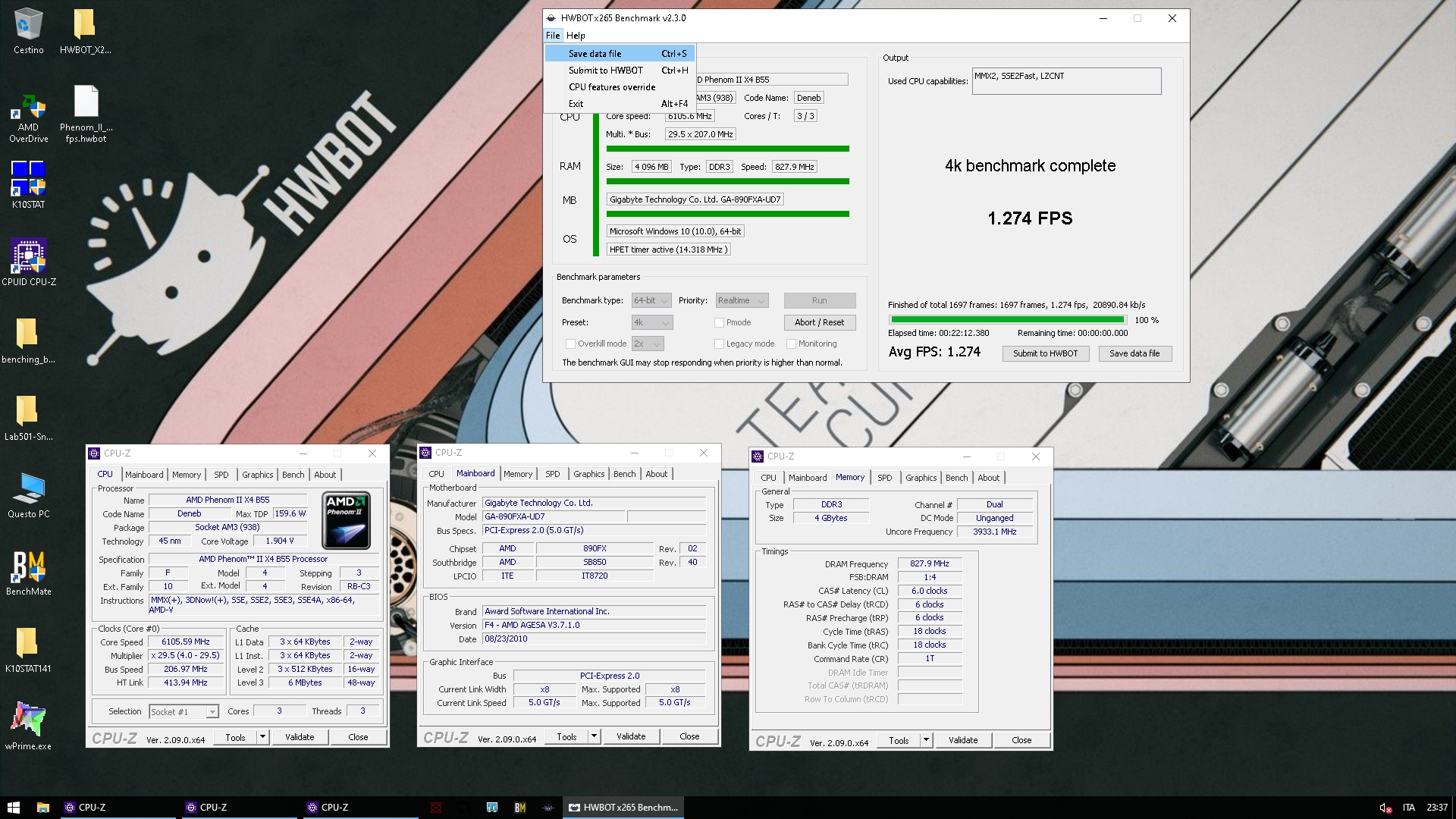
Task: Select the Phenom_II fps.hwbot file icon
Action: click(86, 114)
